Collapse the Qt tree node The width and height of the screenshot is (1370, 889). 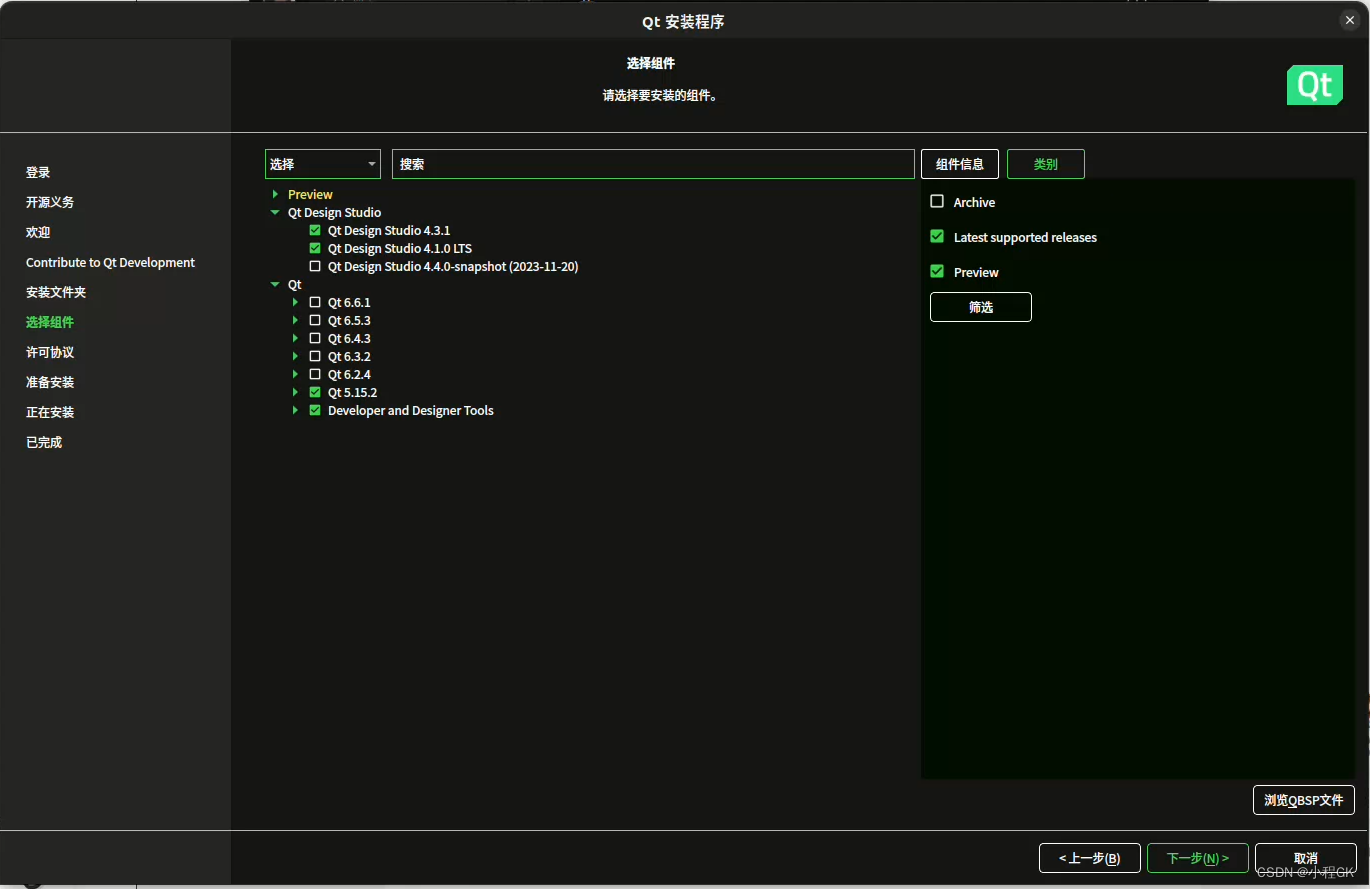click(275, 284)
